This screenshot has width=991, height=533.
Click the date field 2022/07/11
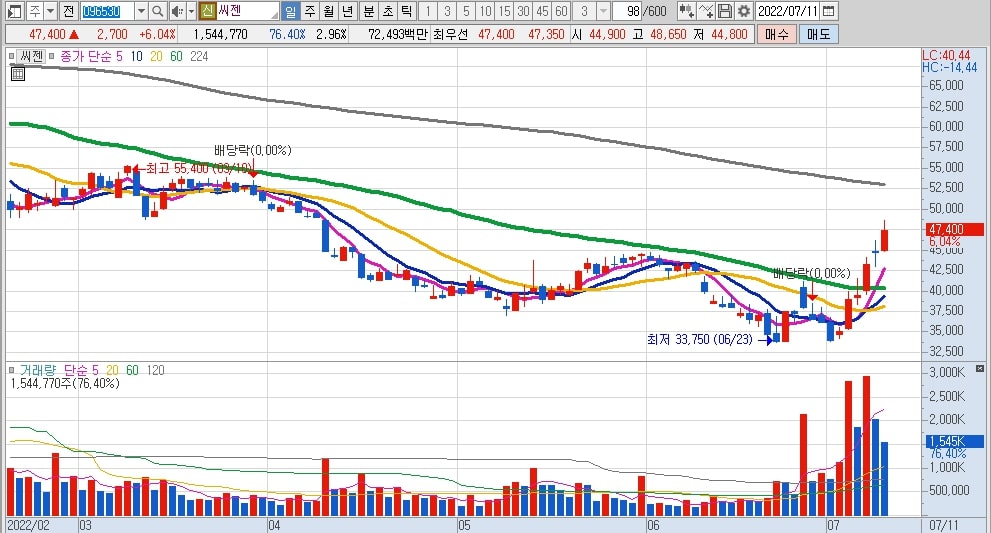(787, 11)
